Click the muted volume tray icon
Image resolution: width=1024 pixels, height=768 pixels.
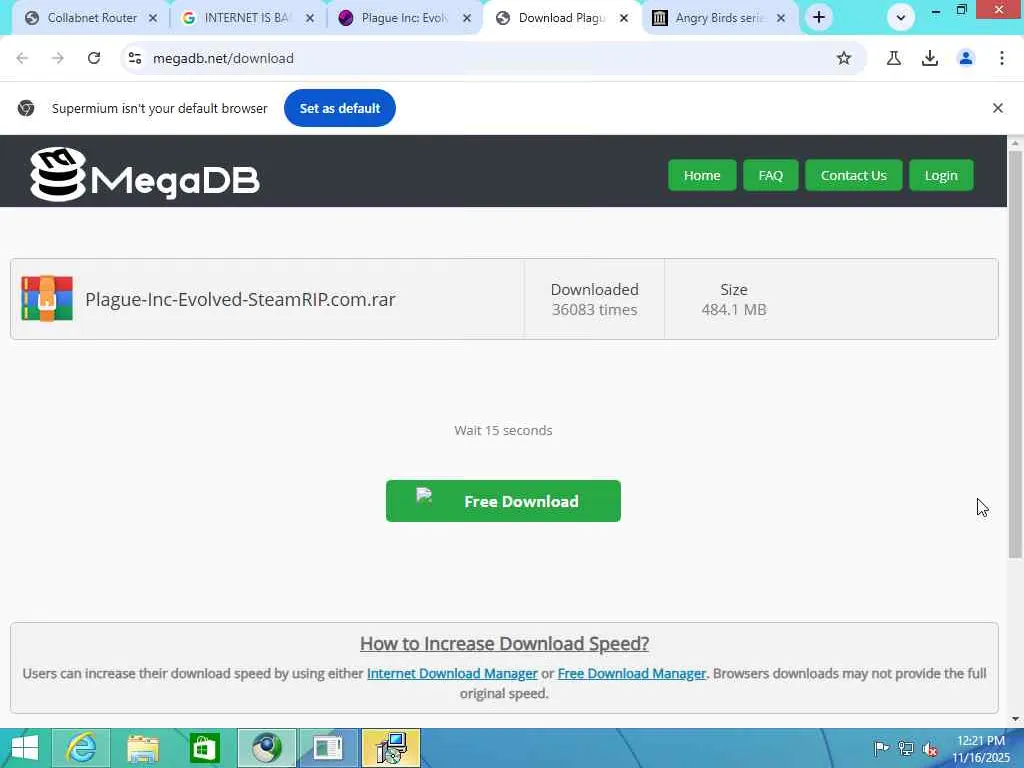tap(930, 749)
